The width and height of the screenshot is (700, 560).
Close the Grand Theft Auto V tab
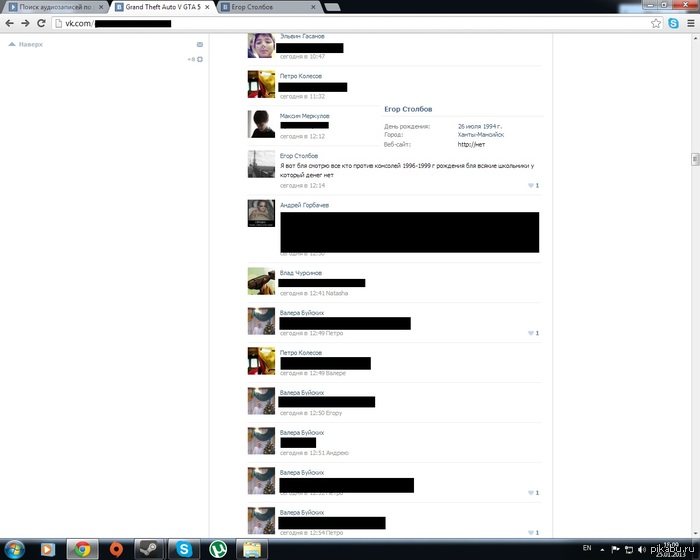tap(208, 6)
